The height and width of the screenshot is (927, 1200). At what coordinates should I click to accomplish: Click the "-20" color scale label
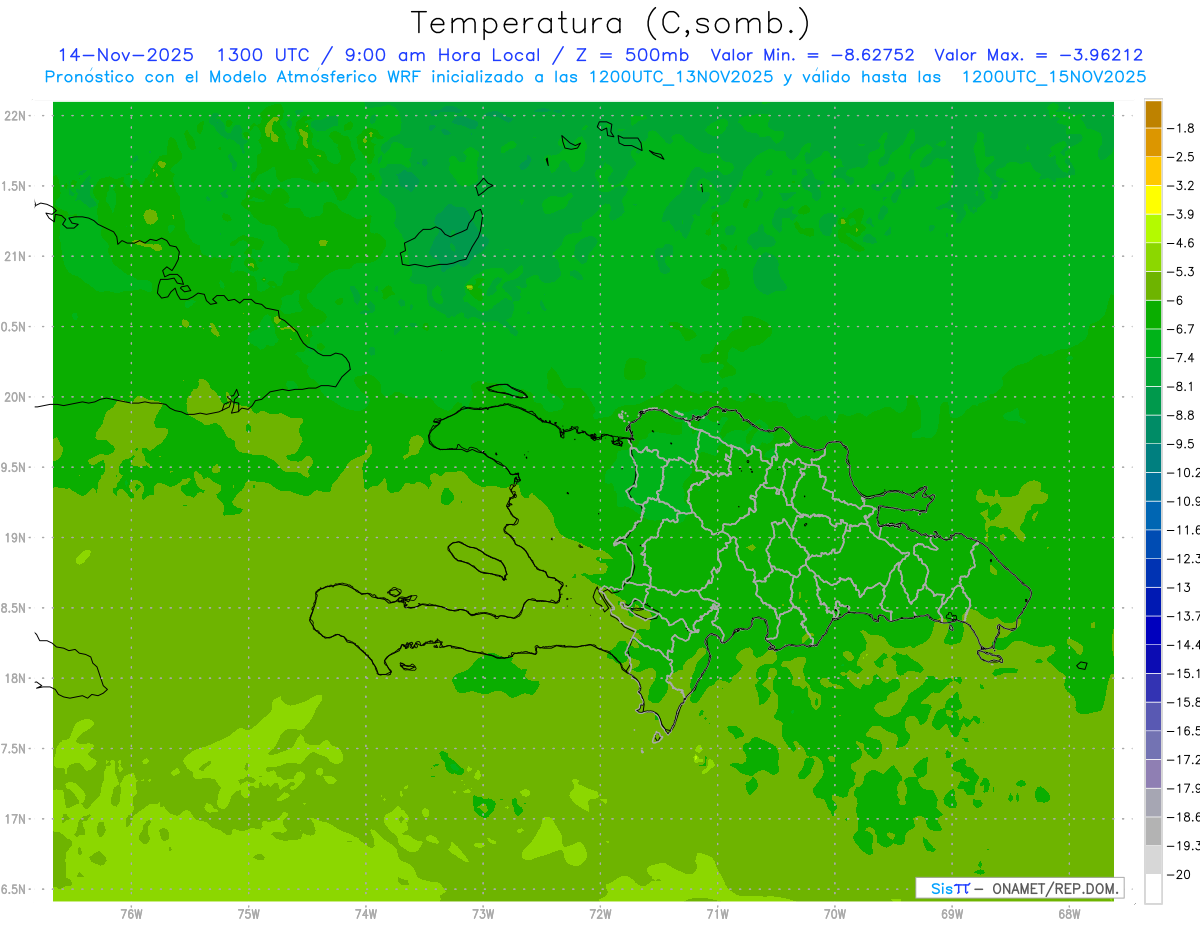[1180, 874]
